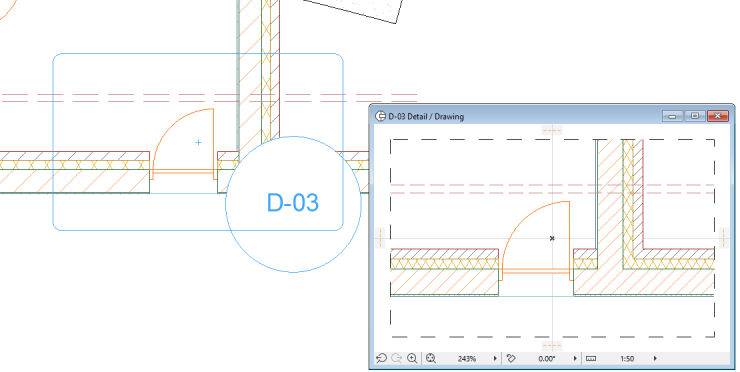Click the top edge handle of detail window
The image size is (740, 372).
(552, 130)
